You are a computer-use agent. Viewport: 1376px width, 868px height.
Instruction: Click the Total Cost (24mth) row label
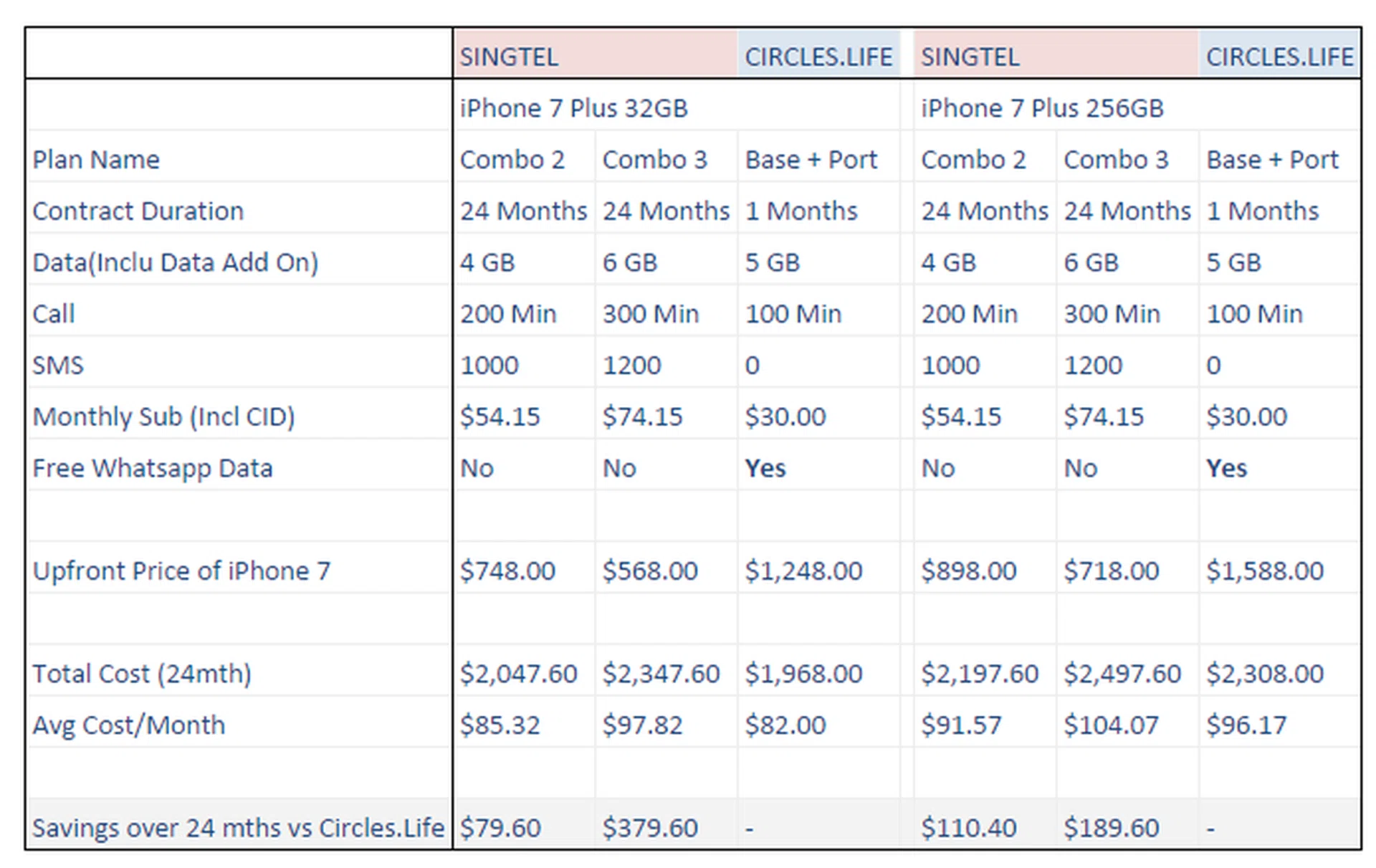[142, 674]
